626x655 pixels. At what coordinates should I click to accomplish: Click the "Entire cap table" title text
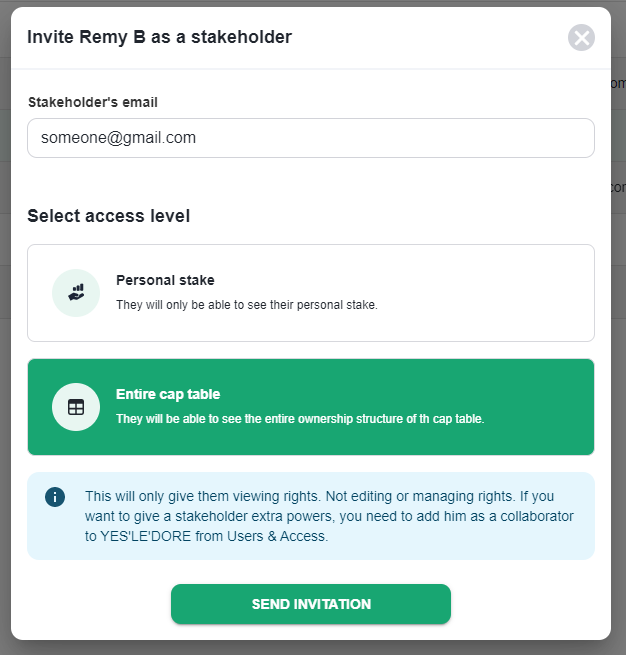168,394
